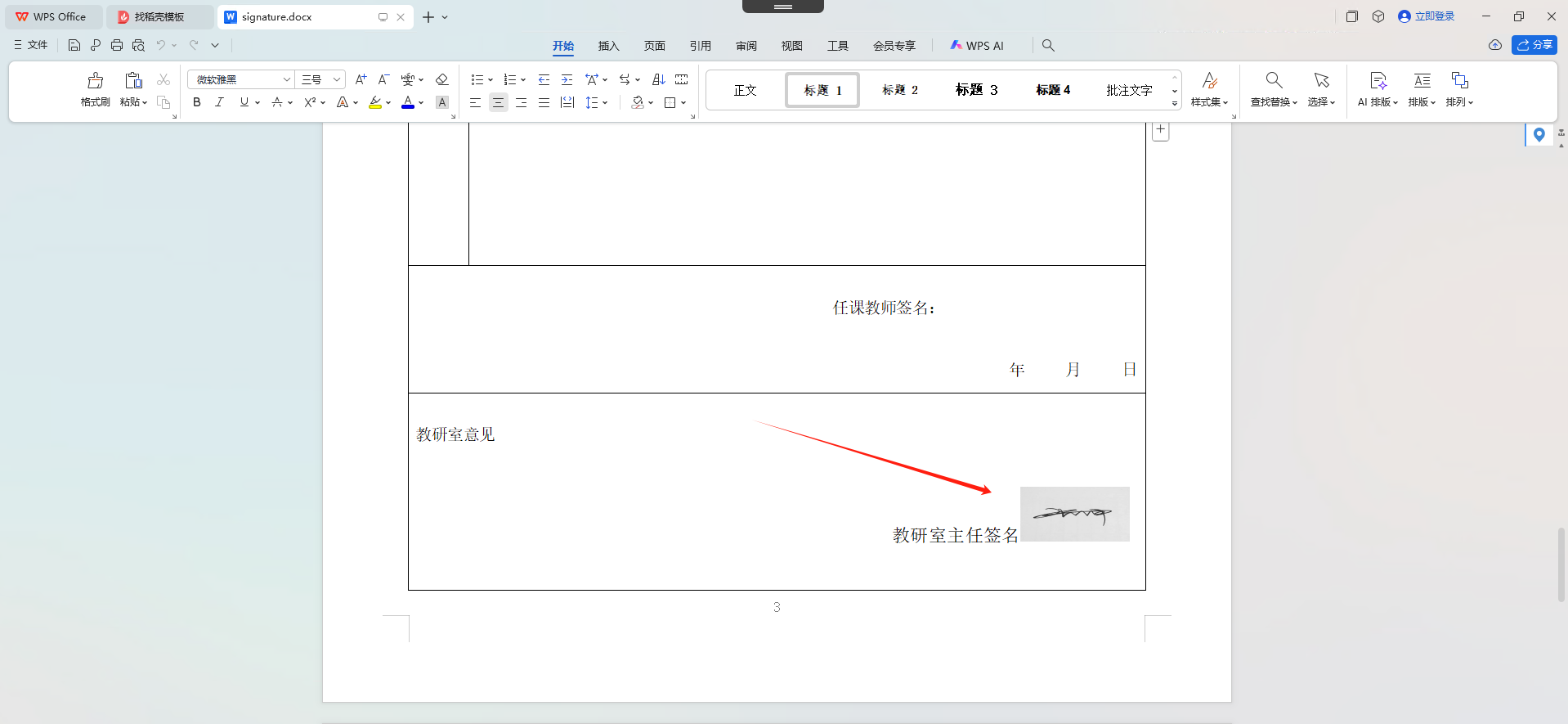
Task: Click the format painter (格式刷) icon
Action: coord(96,80)
